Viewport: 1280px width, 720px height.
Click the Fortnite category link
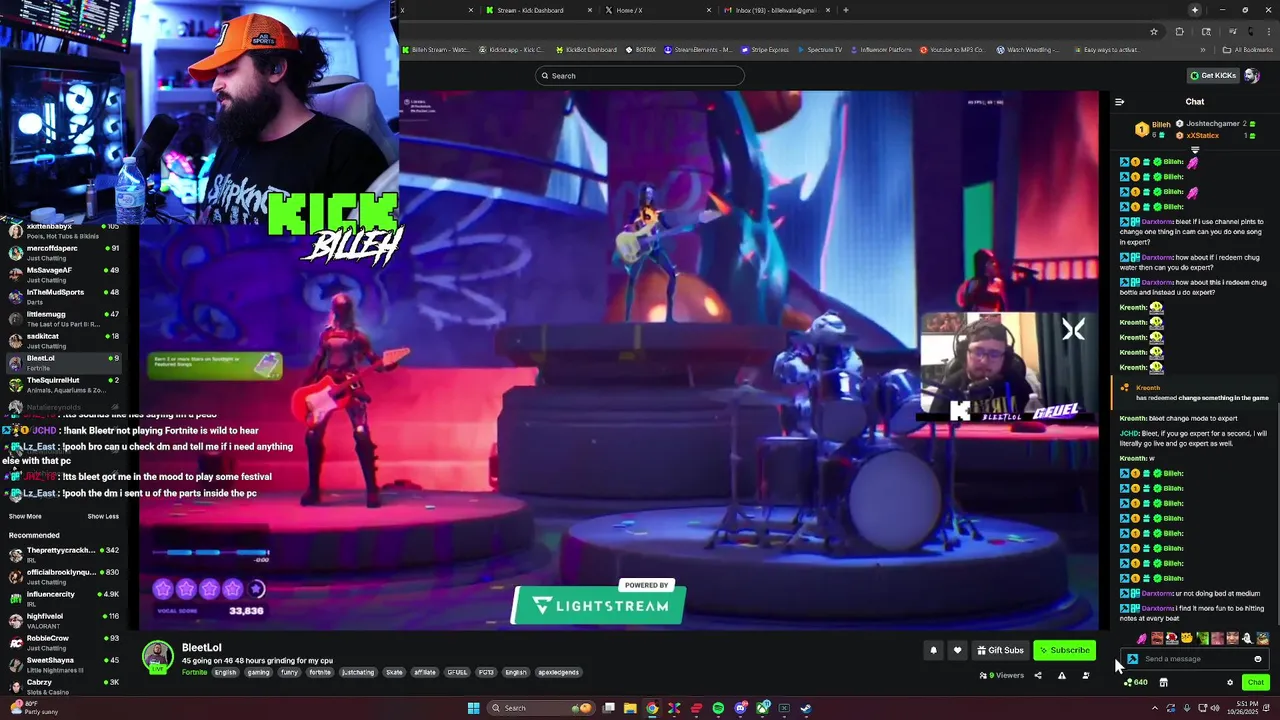coord(194,672)
